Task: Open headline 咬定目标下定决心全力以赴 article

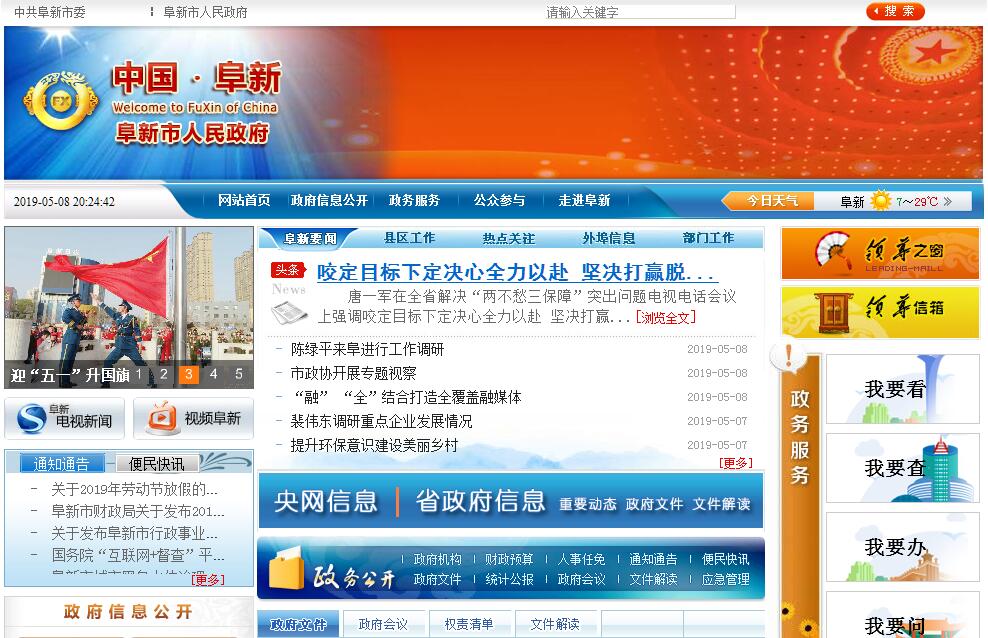Action: pos(517,272)
